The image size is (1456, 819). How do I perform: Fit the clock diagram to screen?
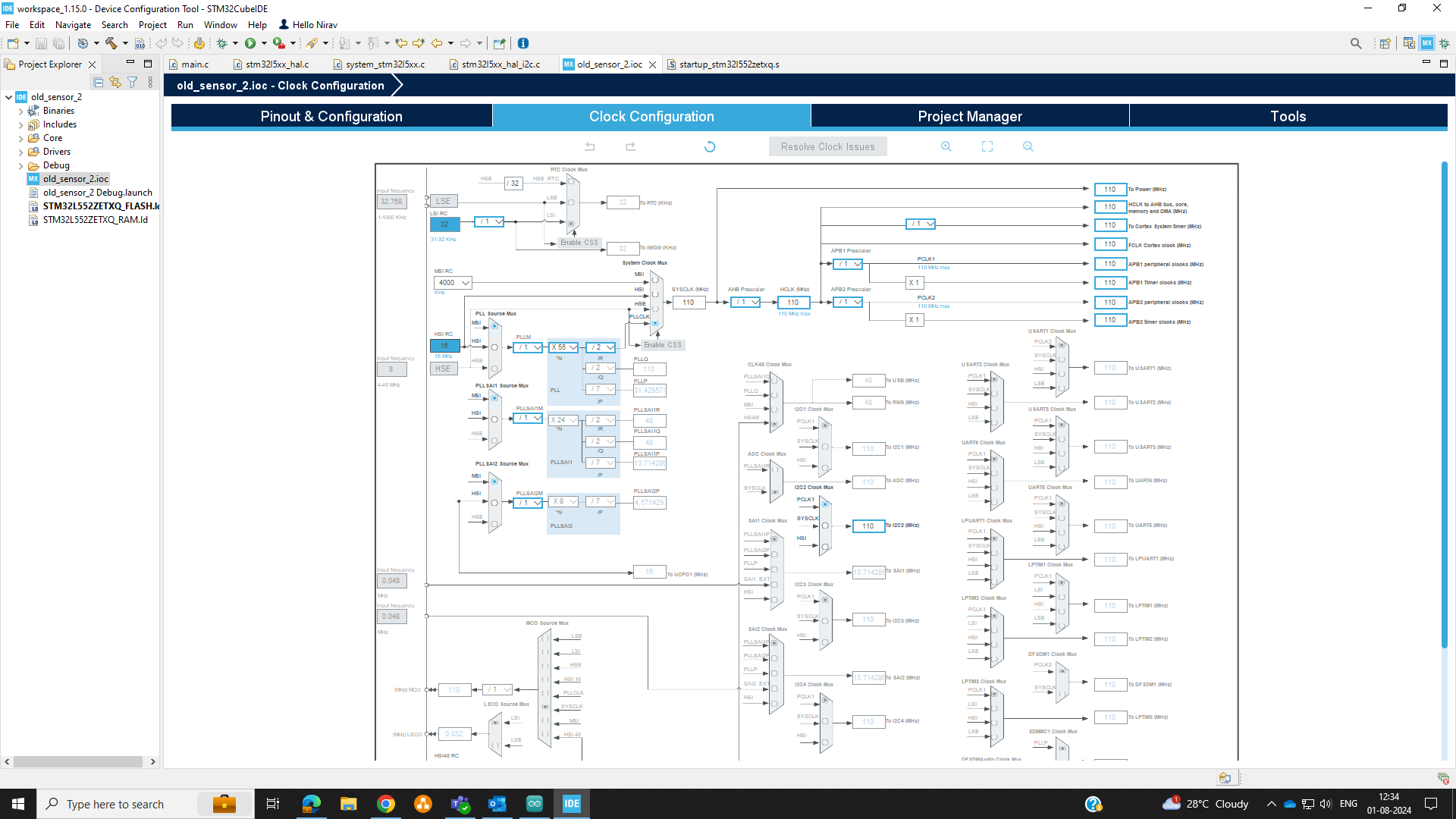[987, 146]
